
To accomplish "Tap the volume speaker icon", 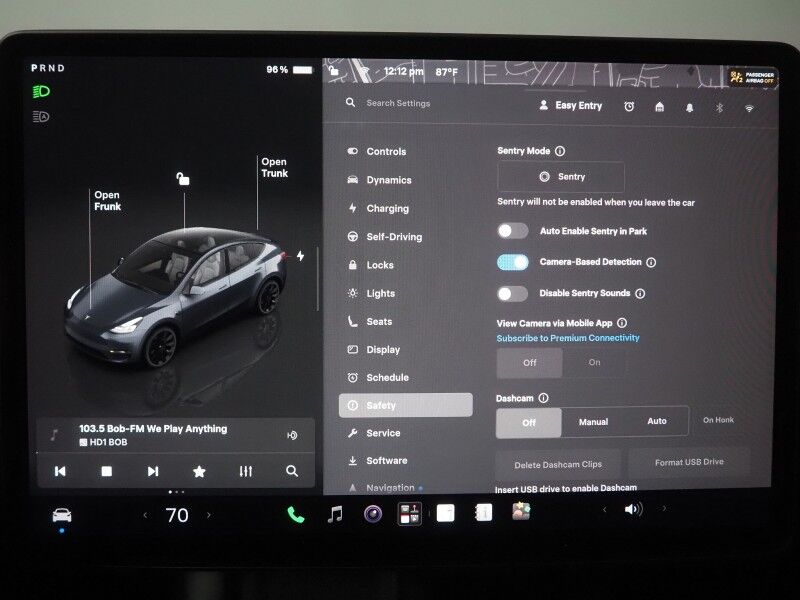I will click(x=633, y=509).
